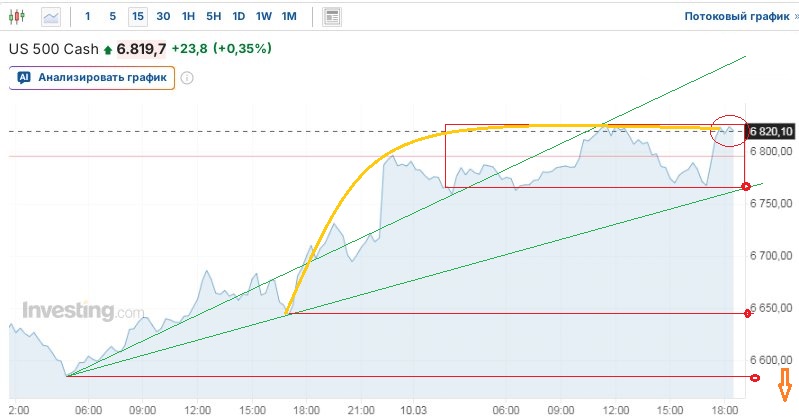
Task: Select the 1M monthly timeframe
Action: 289,17
